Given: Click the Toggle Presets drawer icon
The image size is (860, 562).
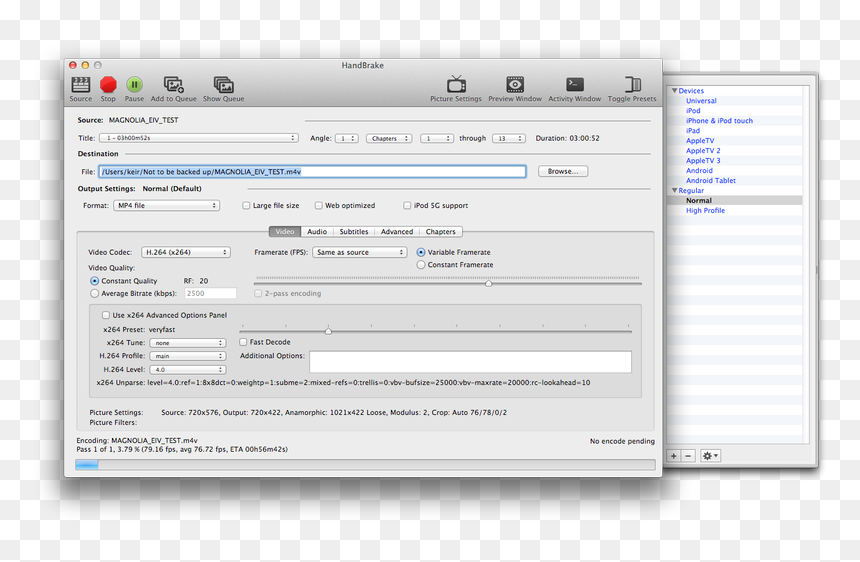Looking at the screenshot, I should pos(632,84).
